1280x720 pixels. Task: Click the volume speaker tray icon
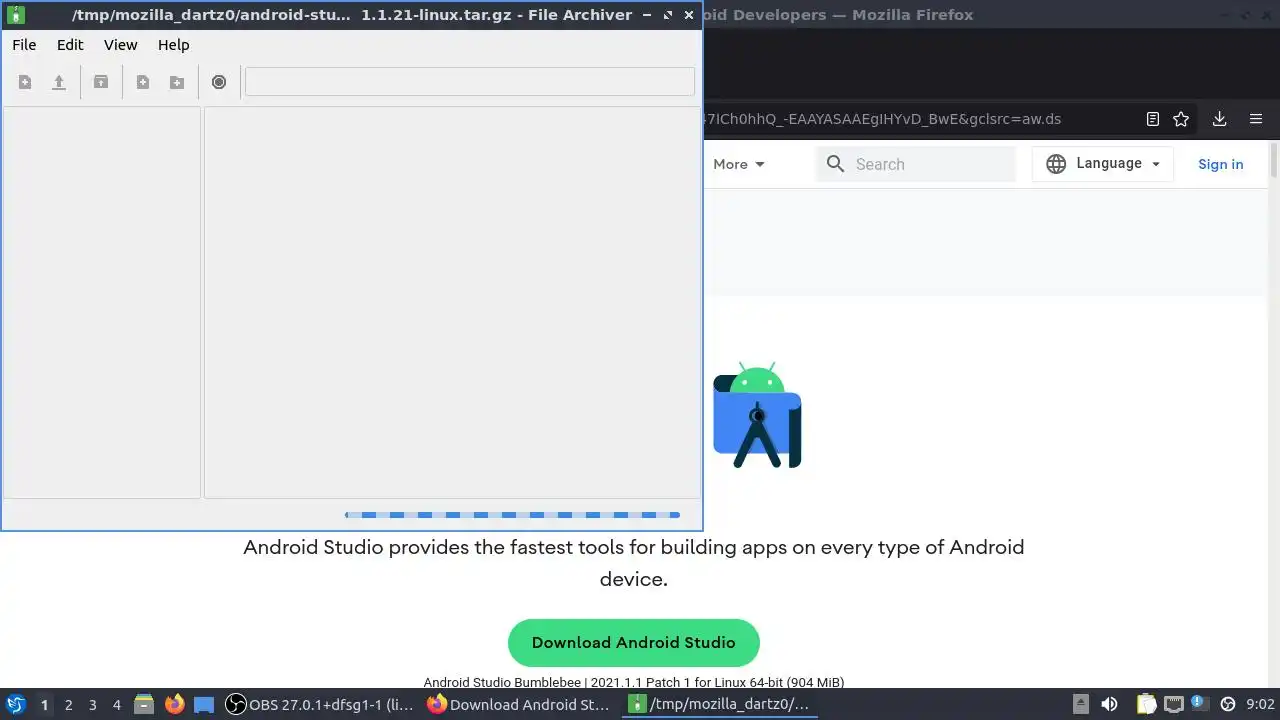coord(1109,704)
